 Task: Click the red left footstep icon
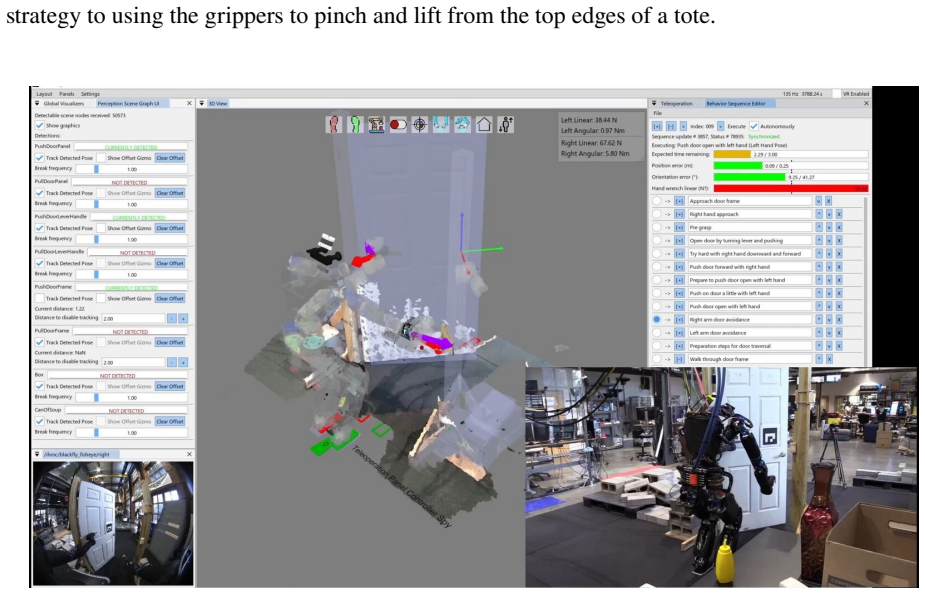tap(334, 124)
